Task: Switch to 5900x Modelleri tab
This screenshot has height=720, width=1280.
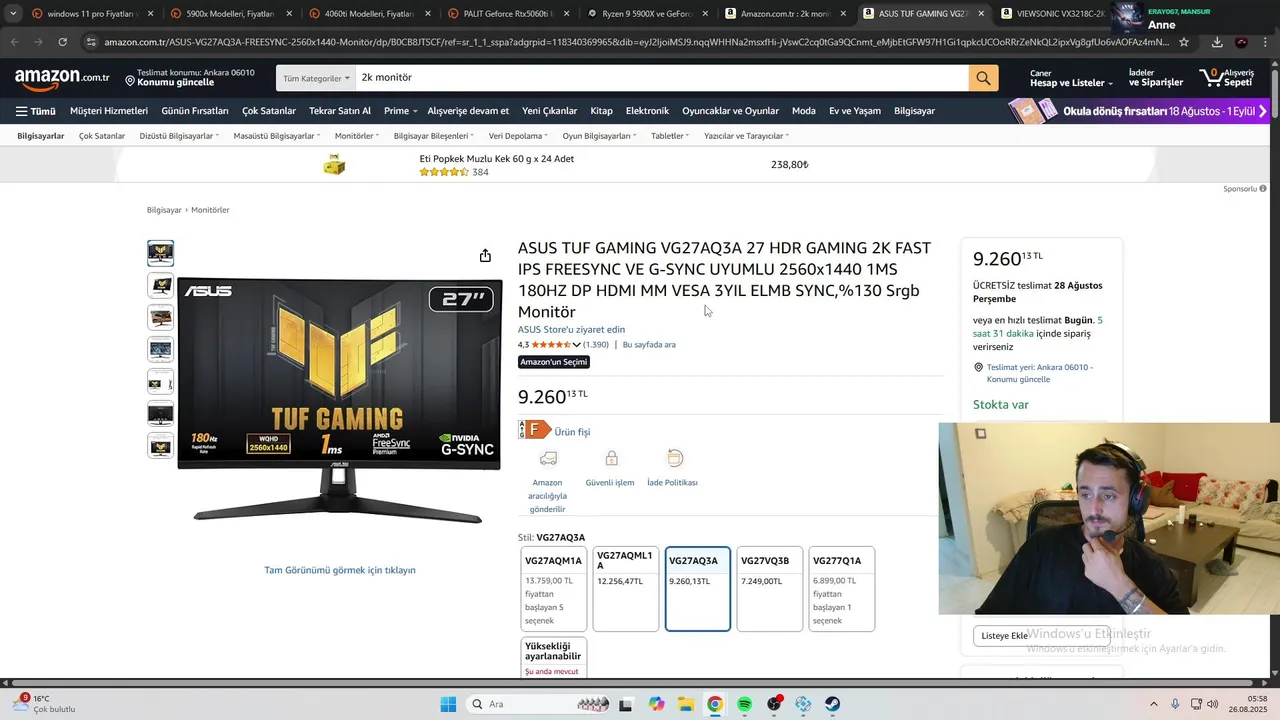Action: (230, 14)
